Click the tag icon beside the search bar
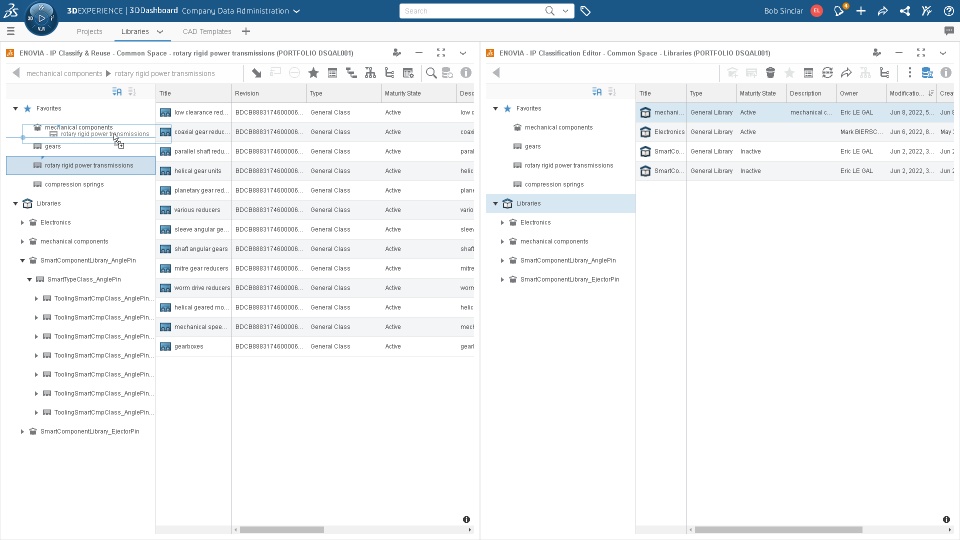This screenshot has width=960, height=540. pos(585,11)
